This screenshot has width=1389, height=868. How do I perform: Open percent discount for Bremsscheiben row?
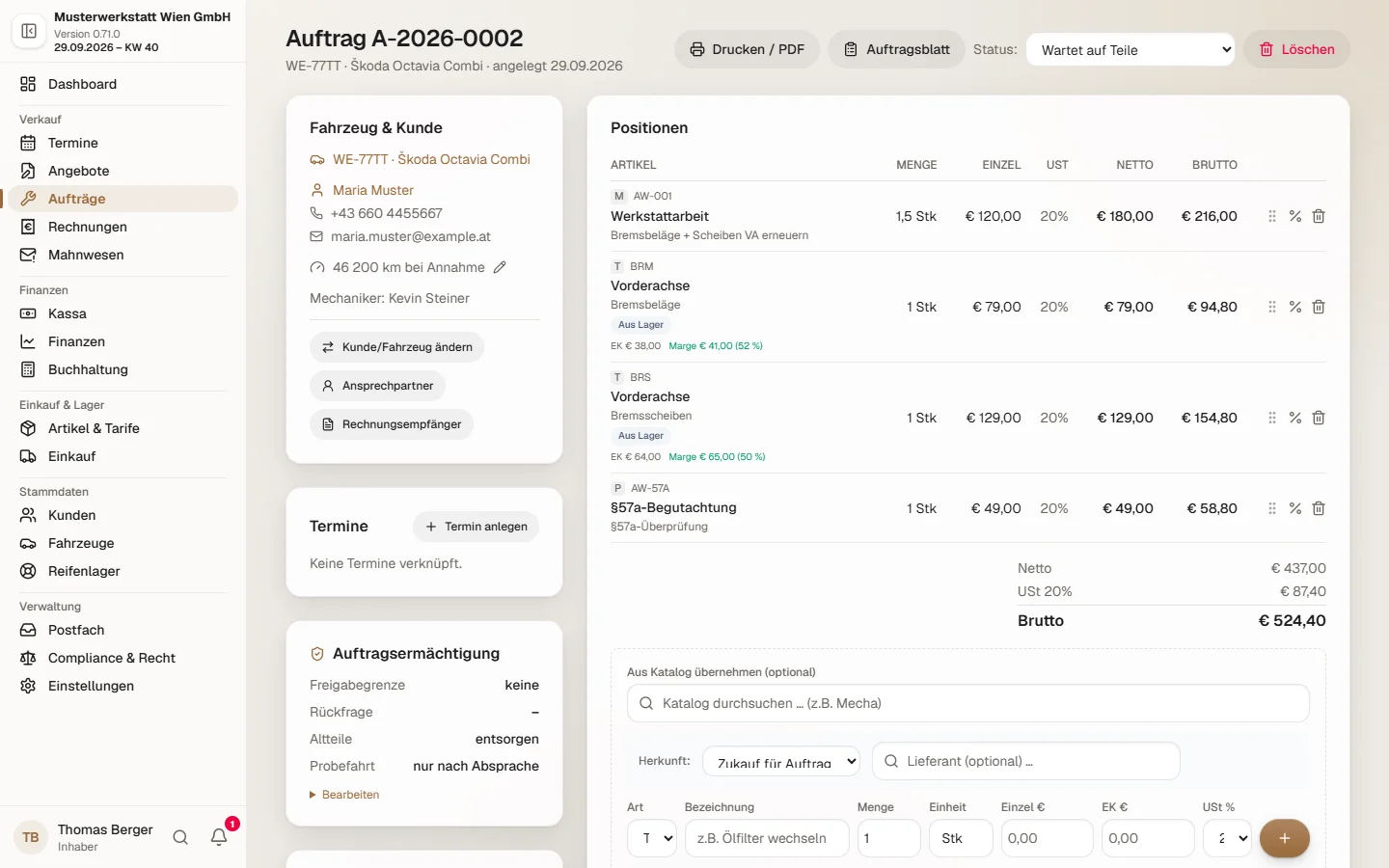tap(1295, 418)
